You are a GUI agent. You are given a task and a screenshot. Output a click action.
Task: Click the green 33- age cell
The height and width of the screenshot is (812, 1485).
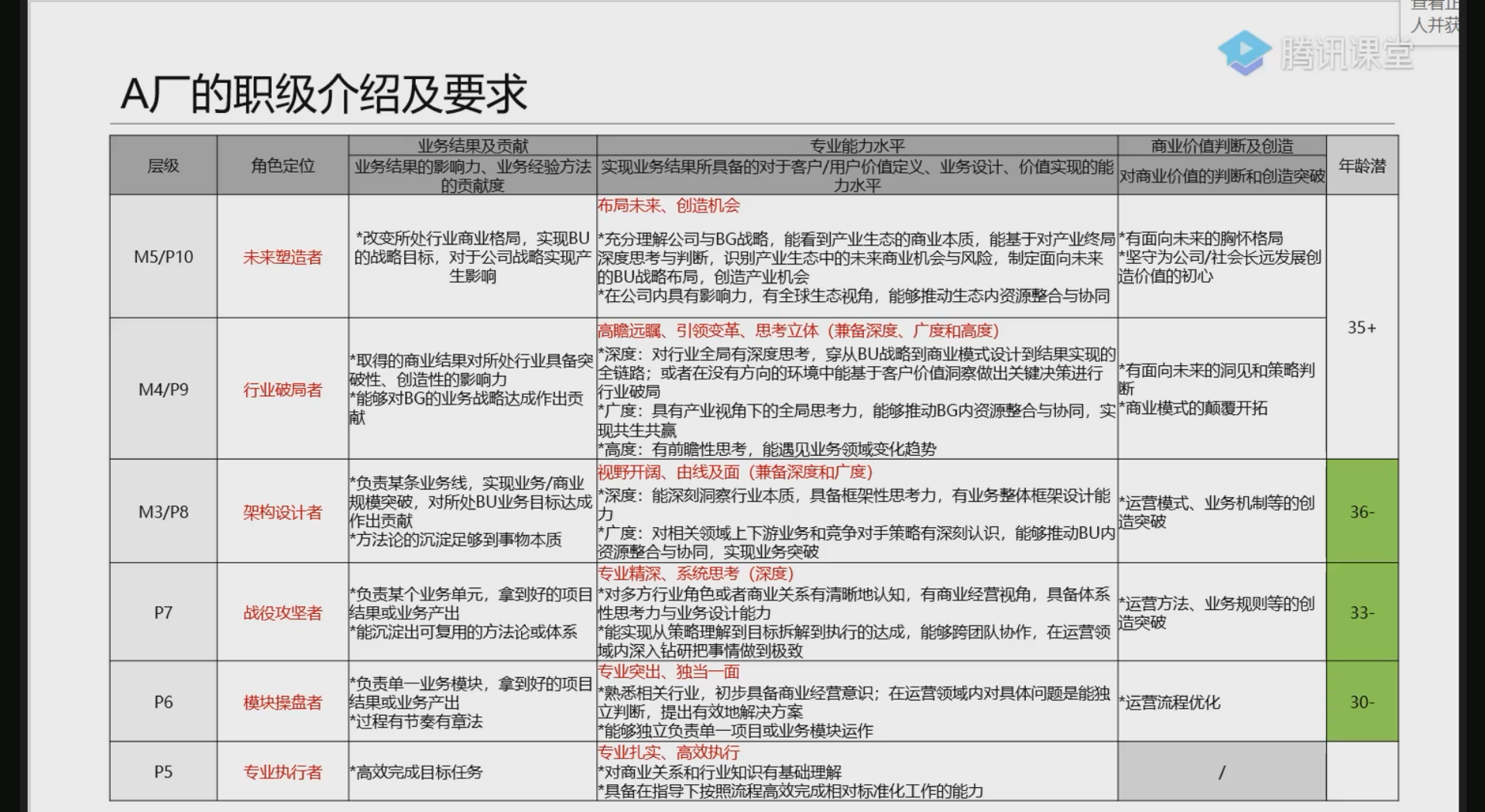pyautogui.click(x=1362, y=612)
